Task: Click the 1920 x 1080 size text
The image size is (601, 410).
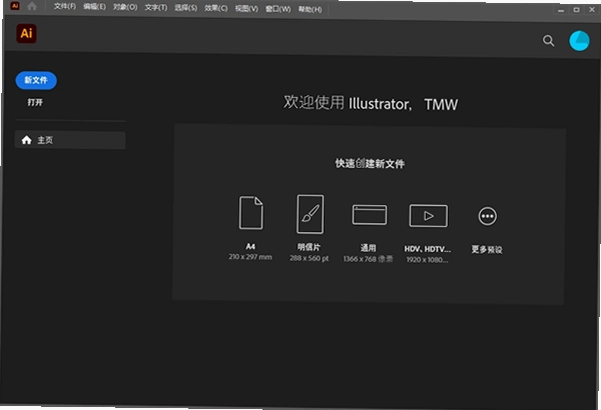Action: click(427, 260)
